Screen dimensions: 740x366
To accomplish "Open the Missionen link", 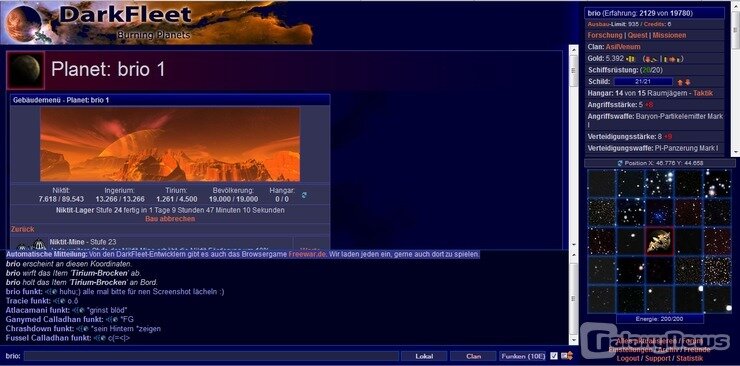I will [x=669, y=35].
